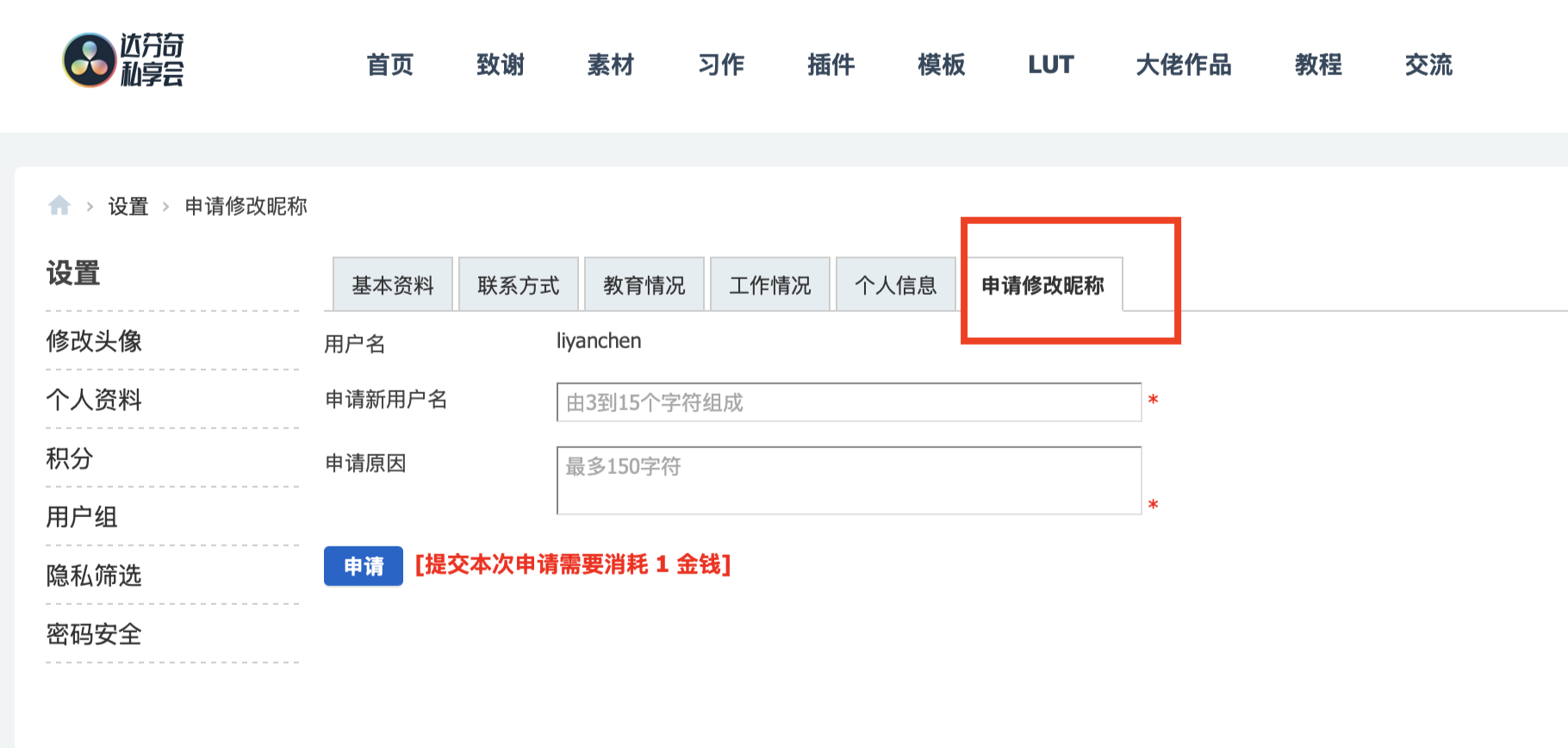Click the blue 申请 submit button
1568x748 pixels.
[364, 566]
